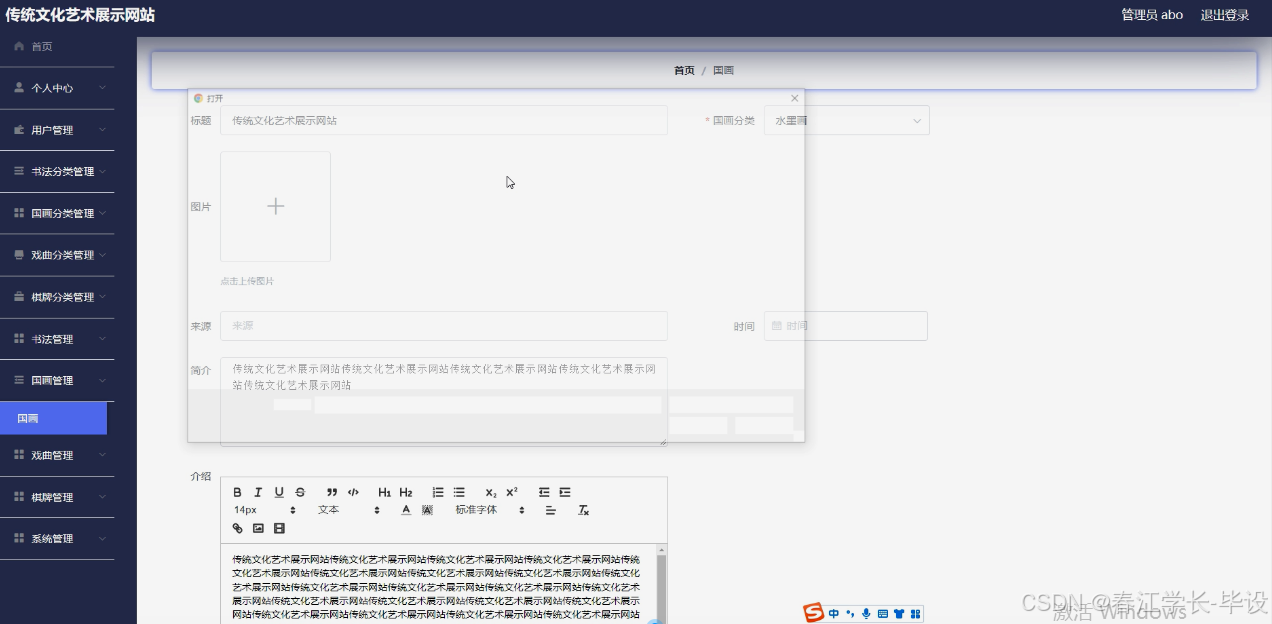Open the 标准字体 font family dropdown
Screen dimensions: 1272x624
tap(490, 510)
